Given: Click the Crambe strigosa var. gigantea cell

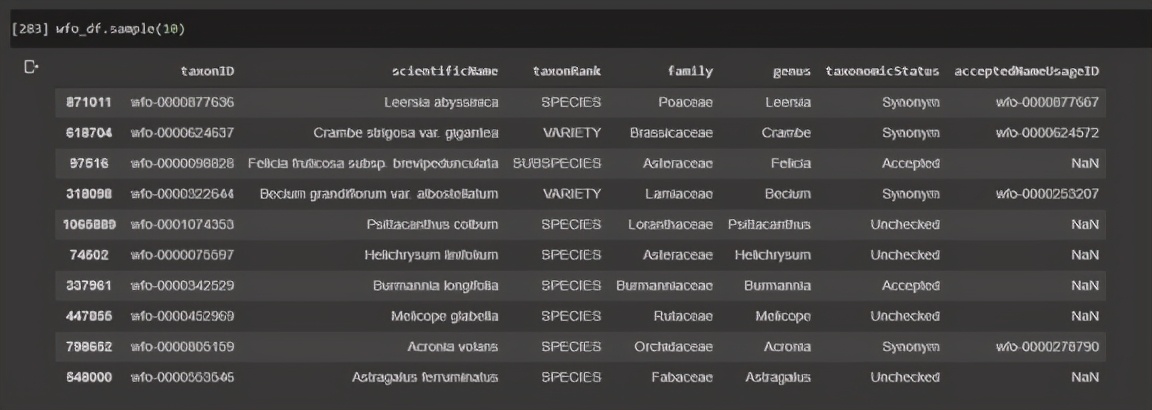Looking at the screenshot, I should pos(406,133).
